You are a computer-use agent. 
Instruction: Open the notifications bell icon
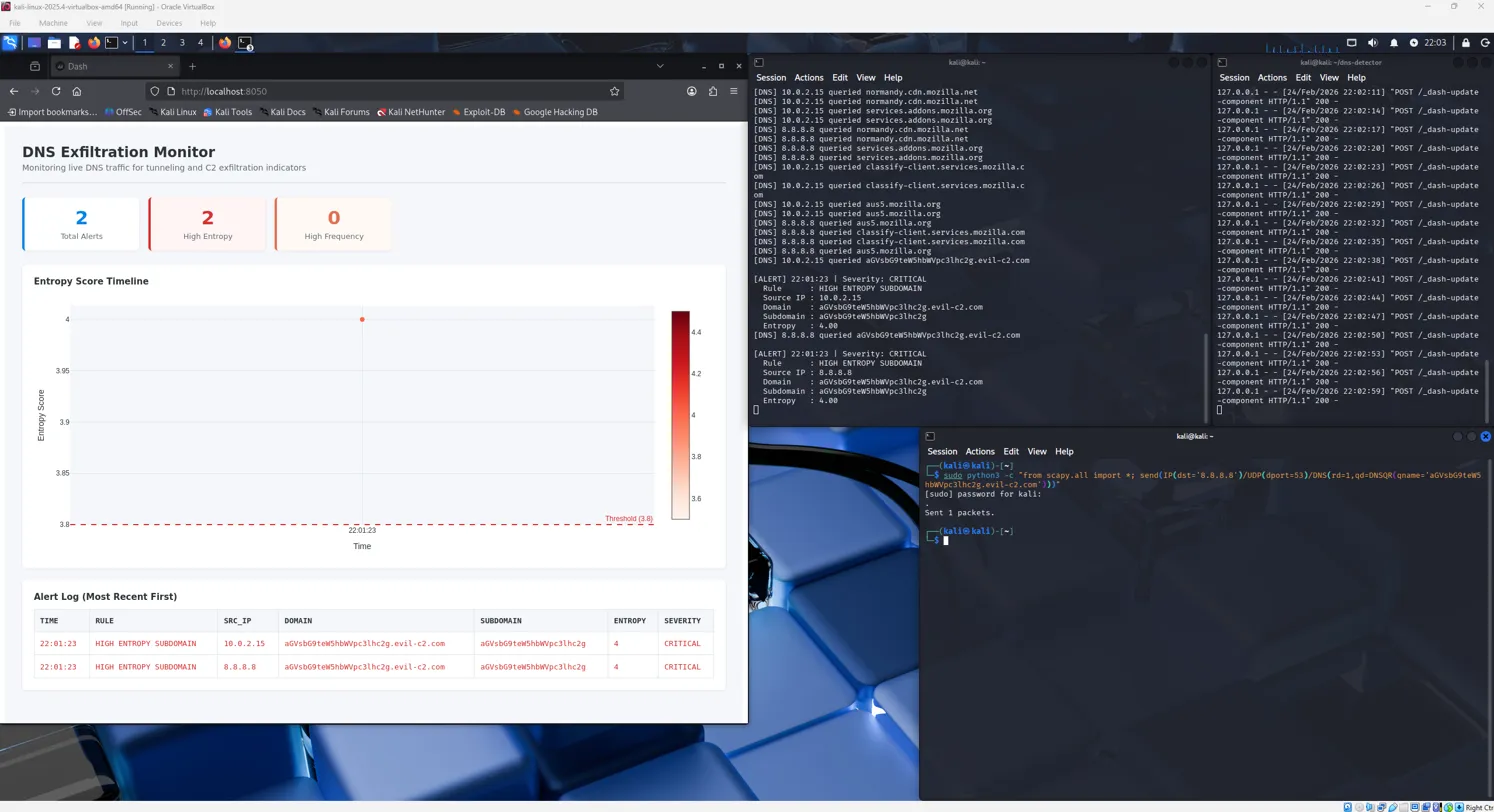[x=1394, y=43]
